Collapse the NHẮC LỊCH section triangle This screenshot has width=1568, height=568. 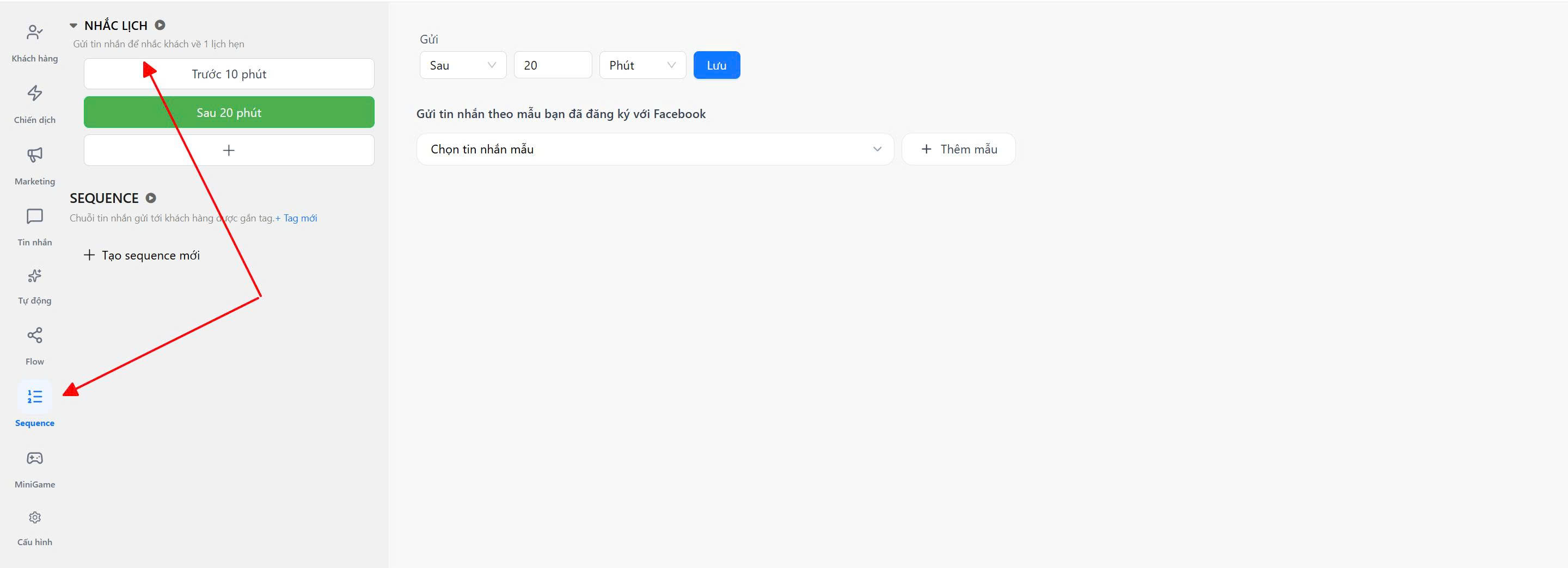[73, 26]
